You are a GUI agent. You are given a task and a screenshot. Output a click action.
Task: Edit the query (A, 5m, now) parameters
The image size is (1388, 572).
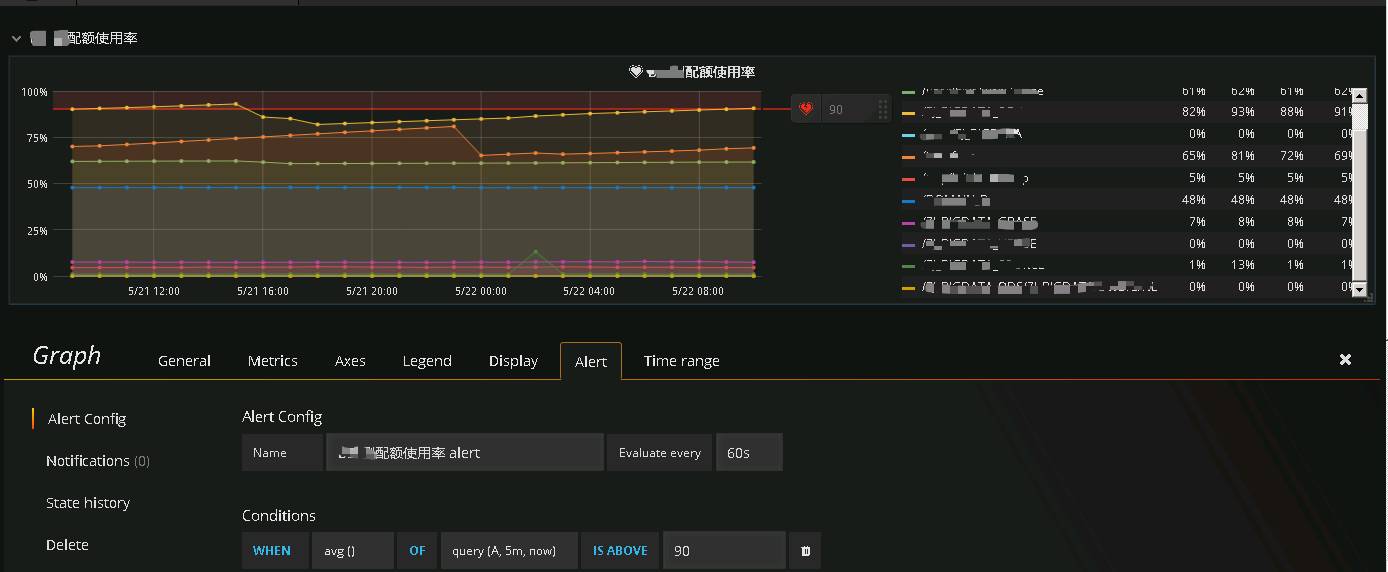point(509,551)
